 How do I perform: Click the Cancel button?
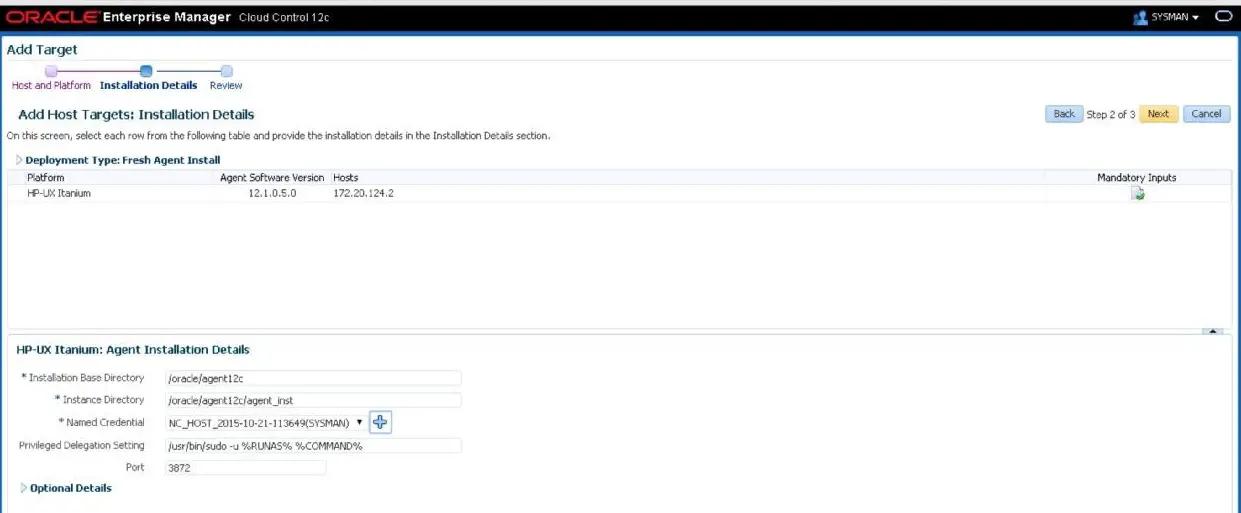point(1206,114)
